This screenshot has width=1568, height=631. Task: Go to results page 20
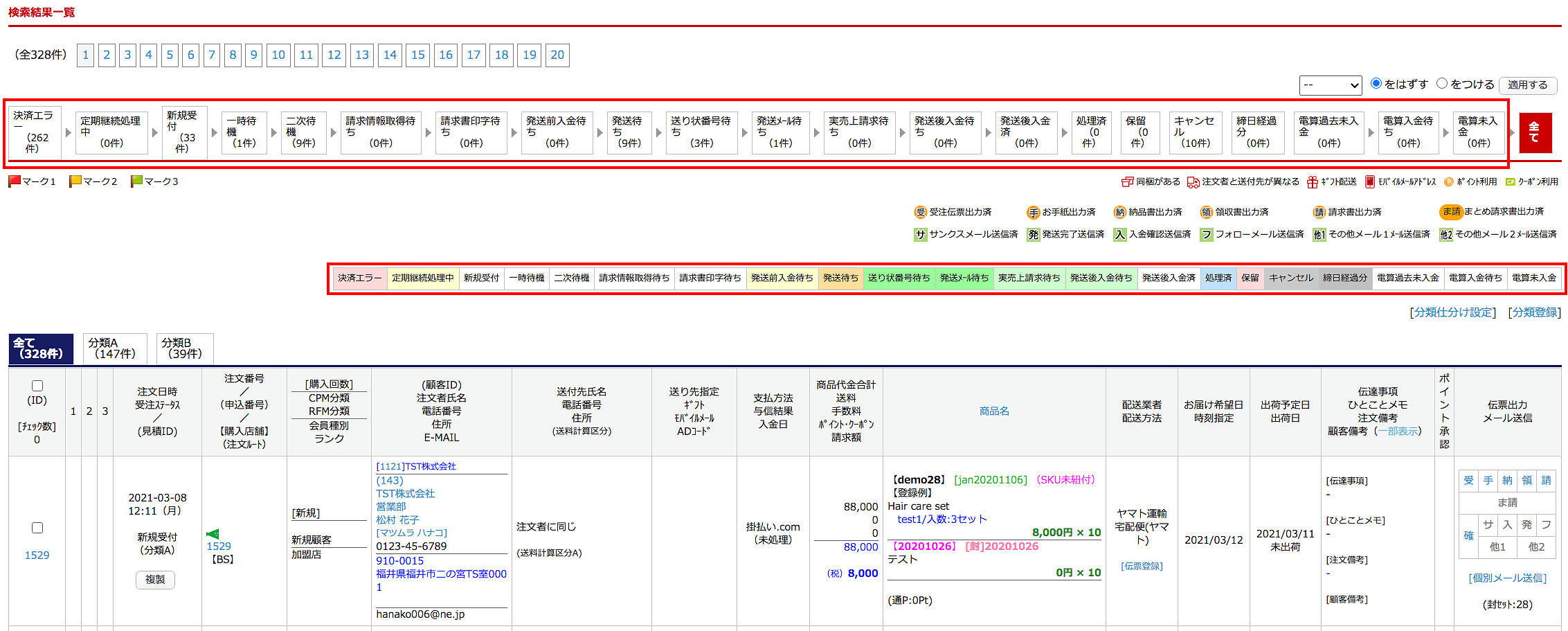(x=557, y=55)
